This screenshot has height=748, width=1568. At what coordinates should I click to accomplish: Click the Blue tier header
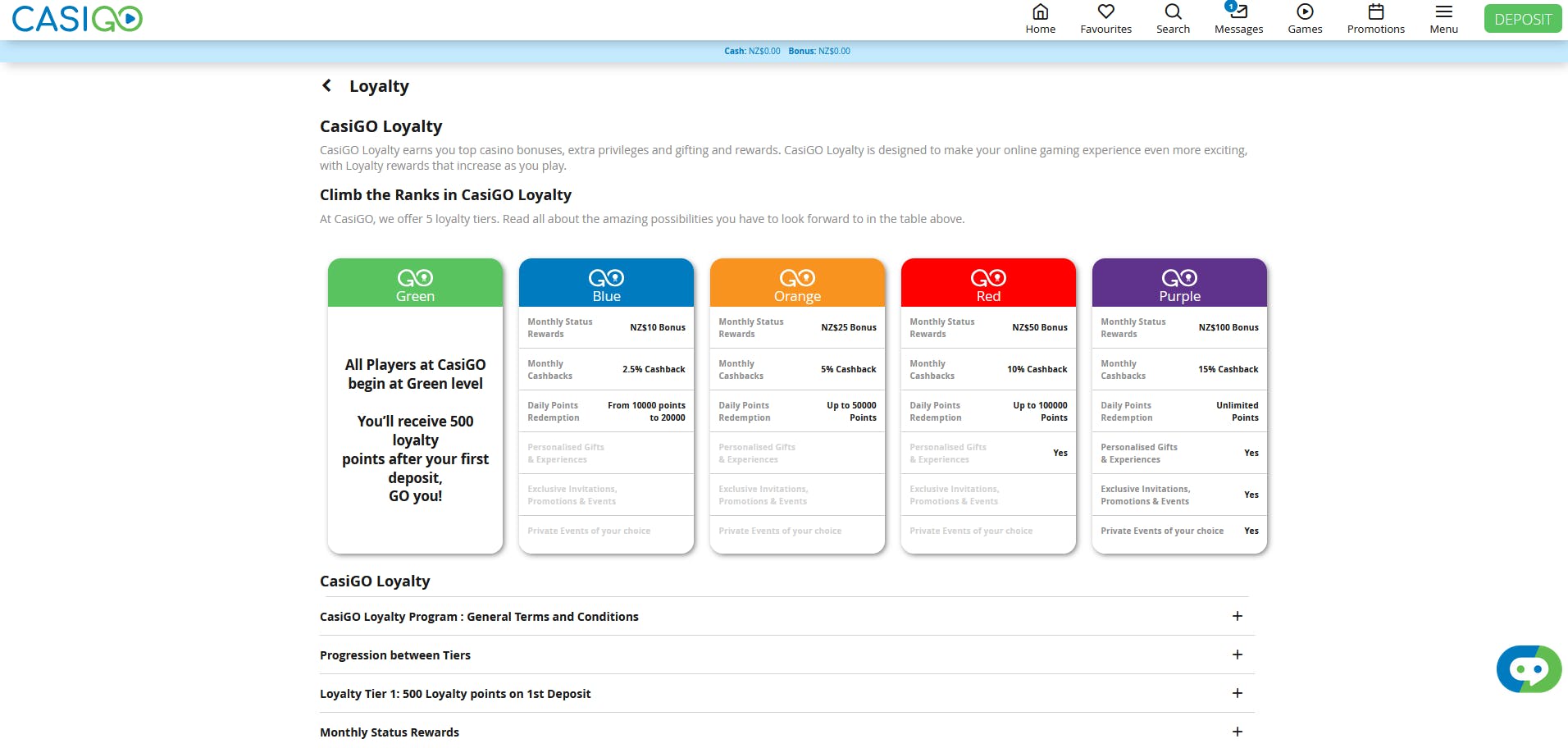(x=606, y=283)
